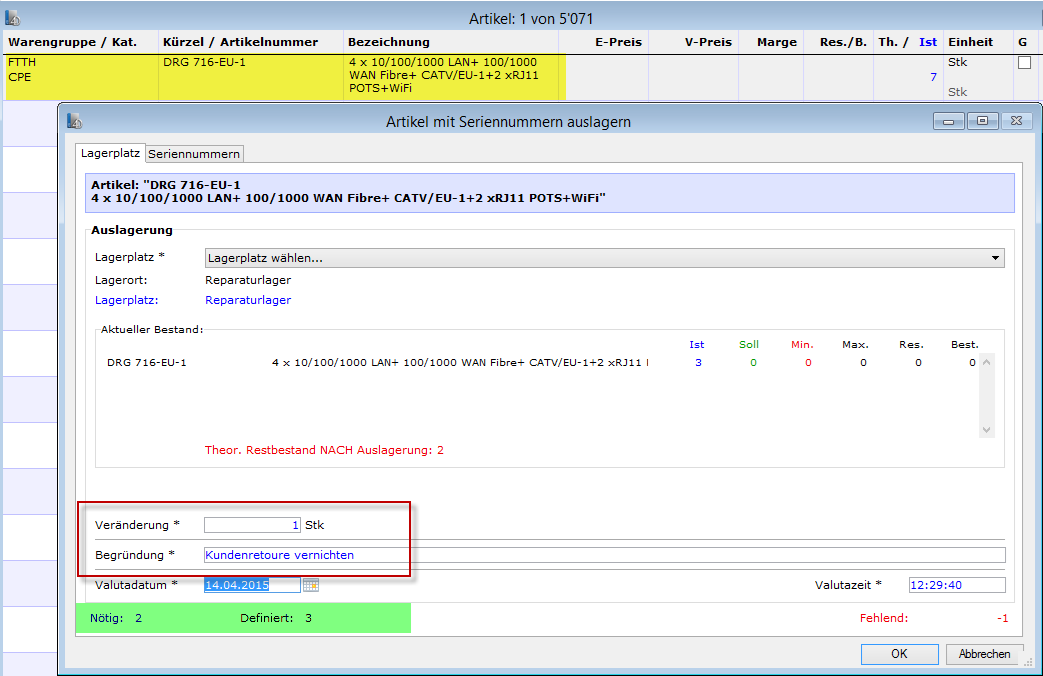Minimize the Artikel auslagern dialog
This screenshot has width=1043, height=676.
pyautogui.click(x=947, y=121)
